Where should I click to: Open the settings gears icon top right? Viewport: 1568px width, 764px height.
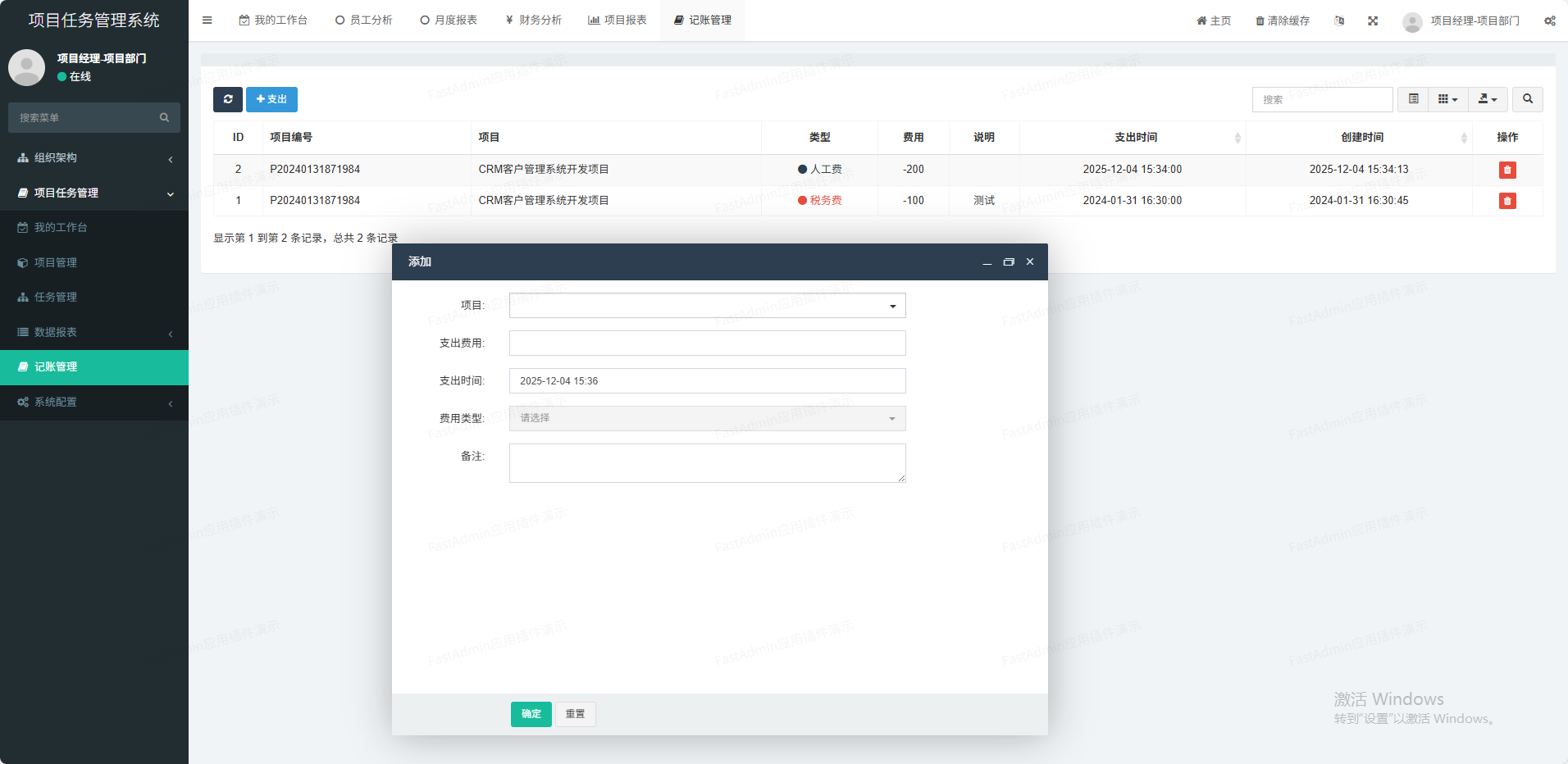1549,20
